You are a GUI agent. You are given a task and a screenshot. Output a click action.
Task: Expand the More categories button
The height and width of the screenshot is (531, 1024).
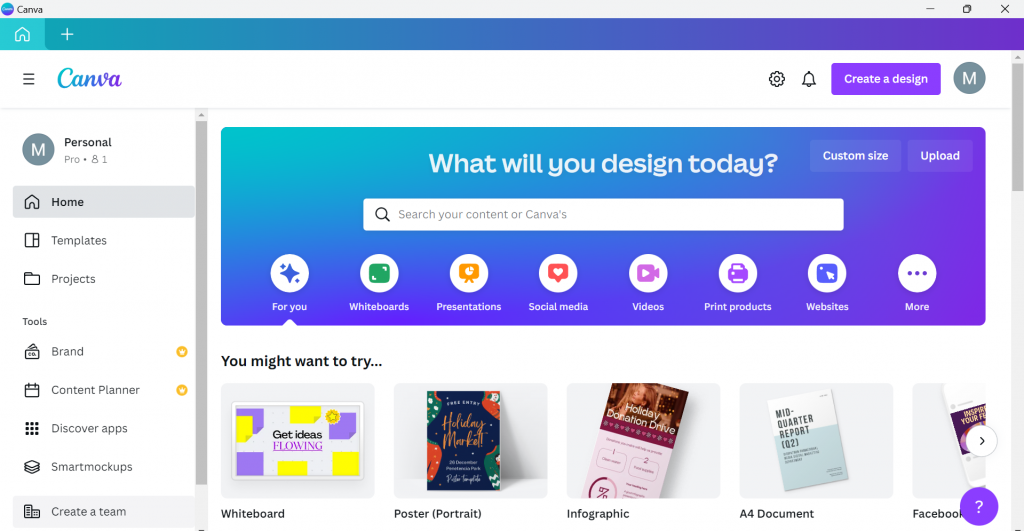[x=917, y=273]
